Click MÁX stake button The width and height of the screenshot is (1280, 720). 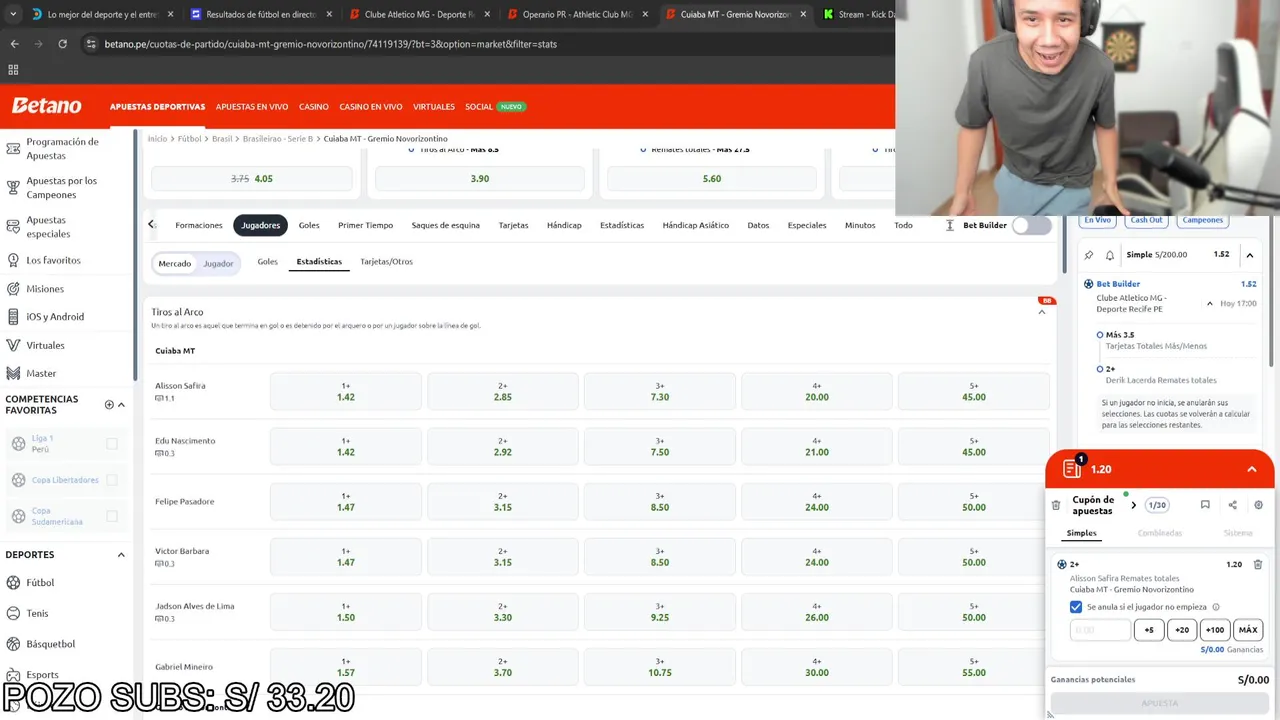coord(1248,630)
